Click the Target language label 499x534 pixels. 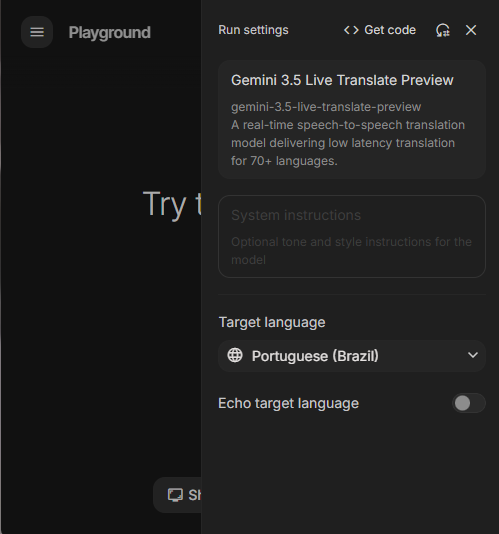[272, 322]
